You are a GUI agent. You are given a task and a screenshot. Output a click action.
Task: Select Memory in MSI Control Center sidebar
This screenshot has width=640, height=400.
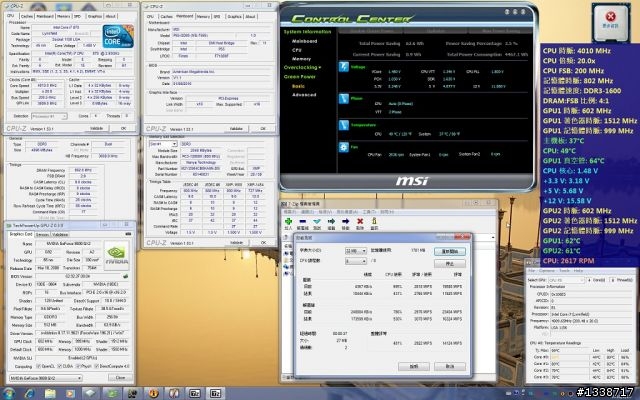(301, 59)
